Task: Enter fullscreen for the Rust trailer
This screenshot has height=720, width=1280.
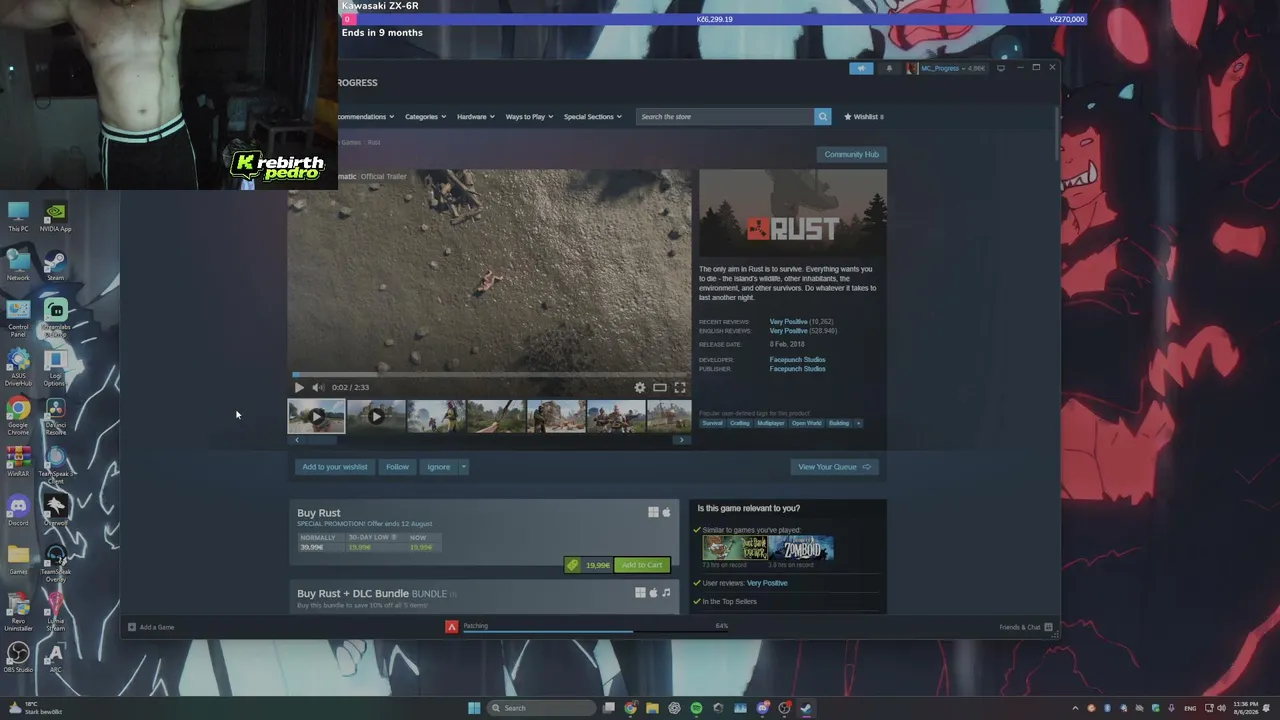Action: tap(680, 387)
